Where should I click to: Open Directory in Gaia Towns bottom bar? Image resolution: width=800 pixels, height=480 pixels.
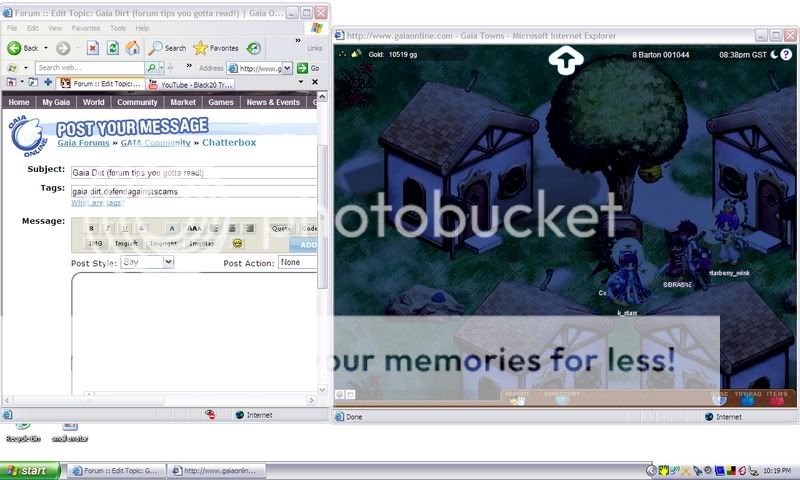pyautogui.click(x=562, y=398)
